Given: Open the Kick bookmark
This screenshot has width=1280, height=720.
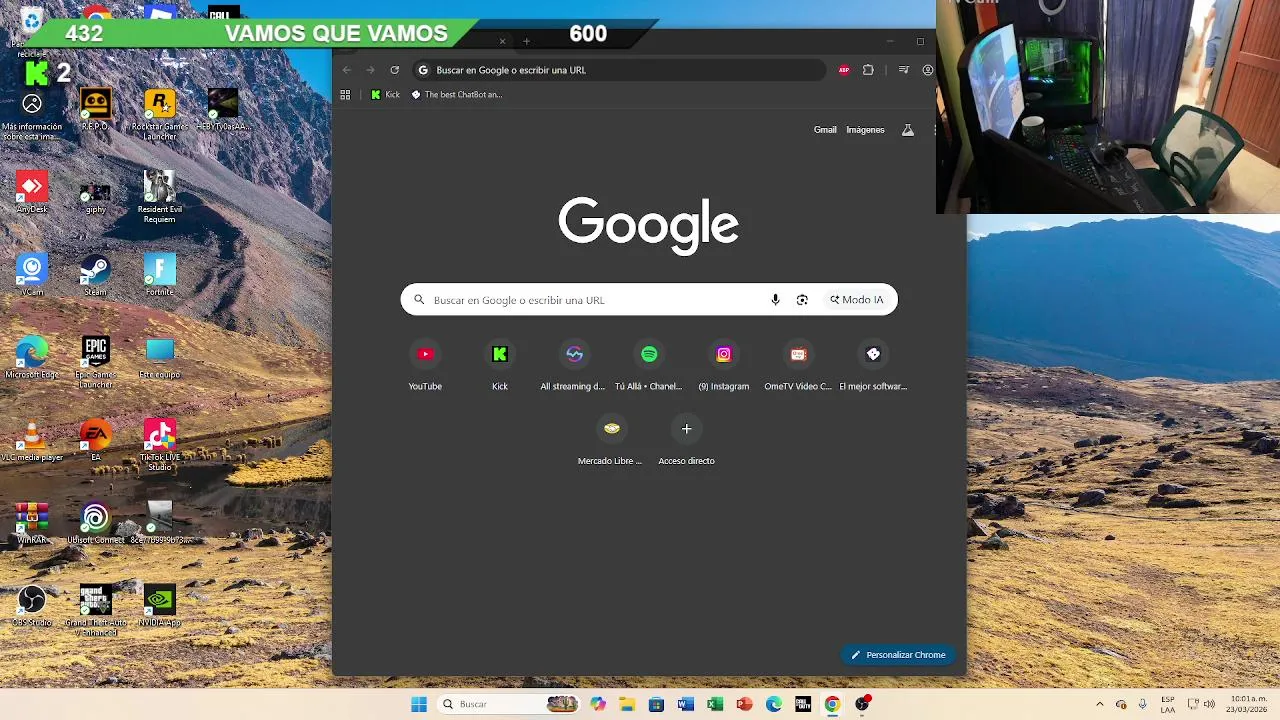Looking at the screenshot, I should [x=385, y=95].
